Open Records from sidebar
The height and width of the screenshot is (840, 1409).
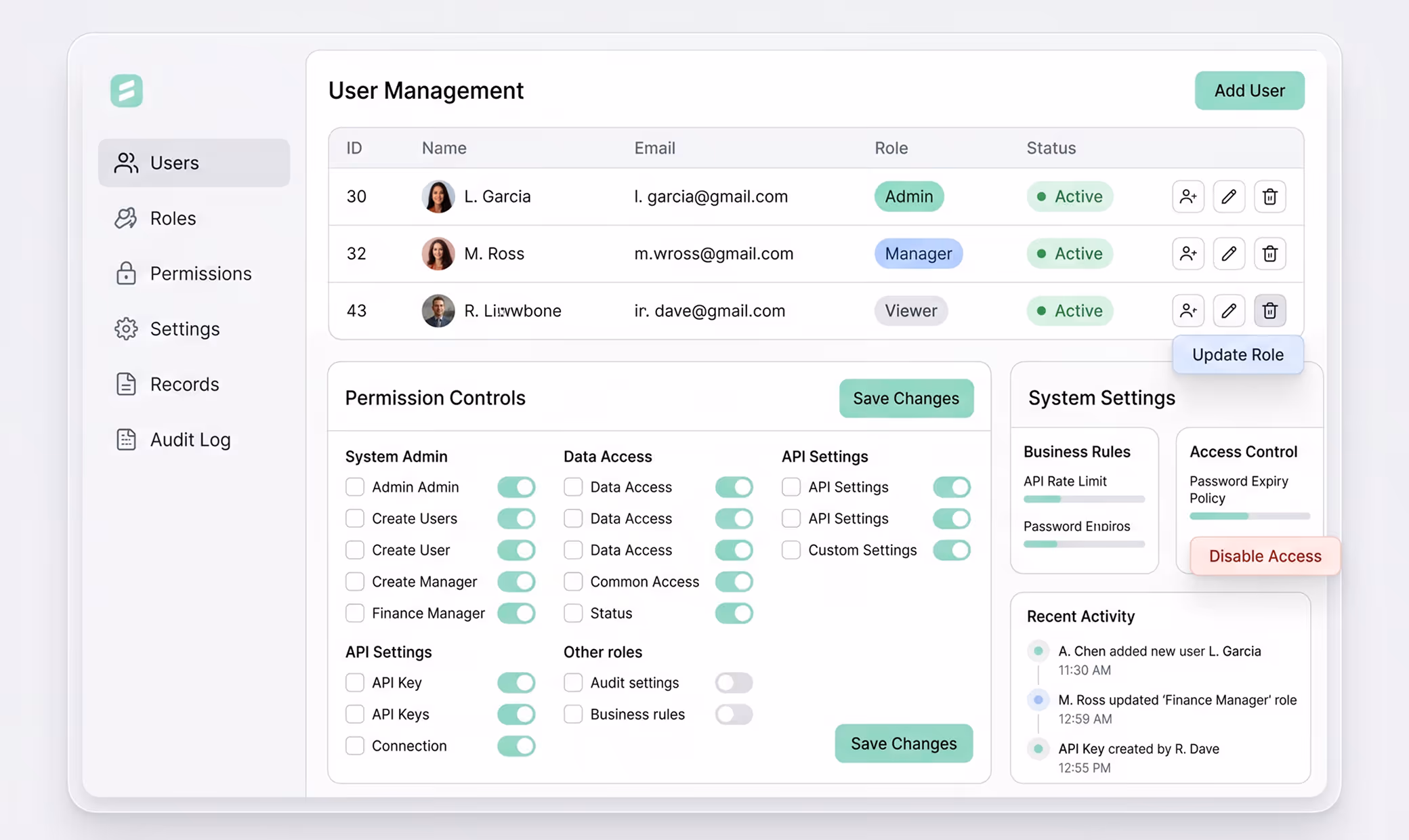194,384
